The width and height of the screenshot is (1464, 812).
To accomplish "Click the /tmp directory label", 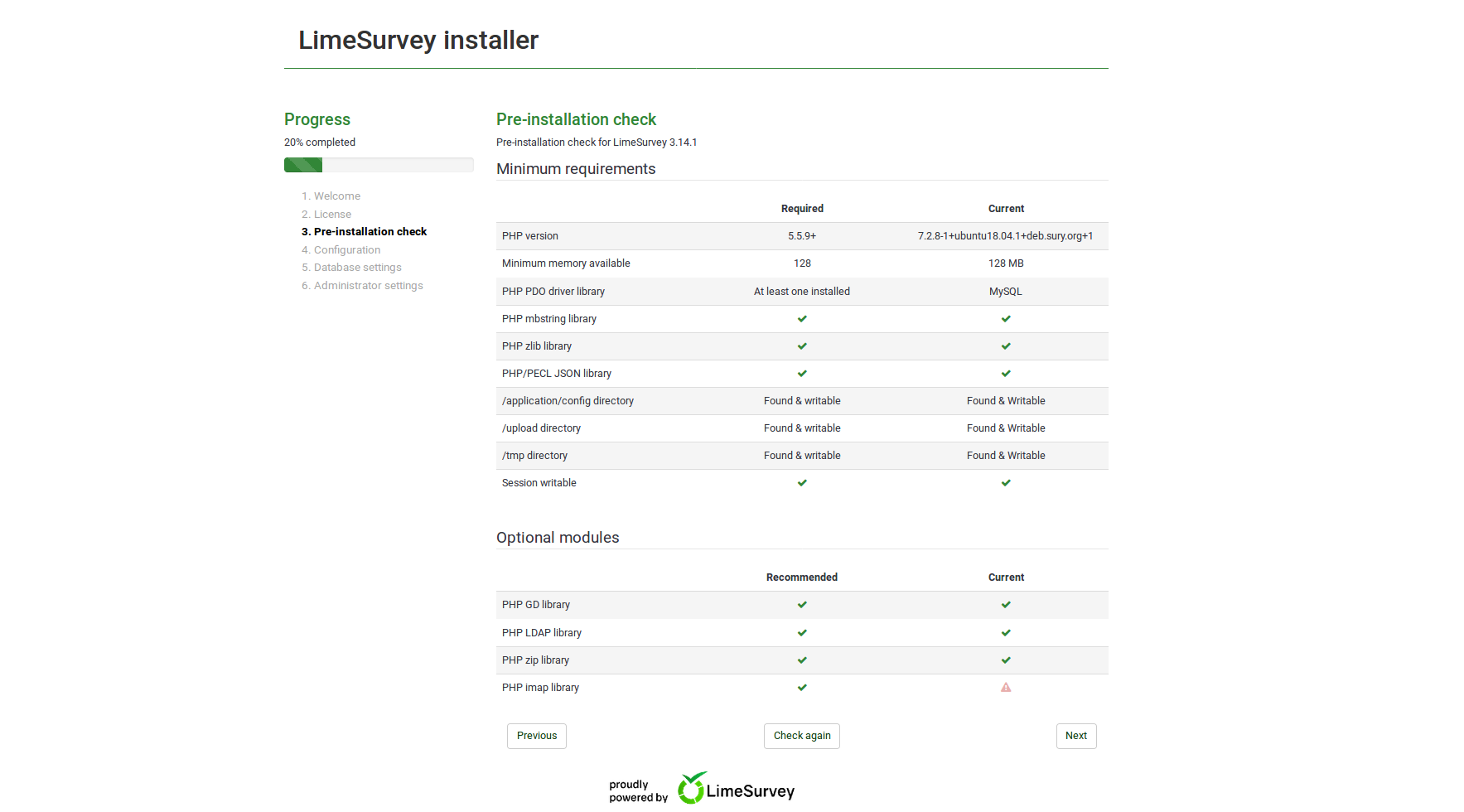I will click(x=534, y=456).
